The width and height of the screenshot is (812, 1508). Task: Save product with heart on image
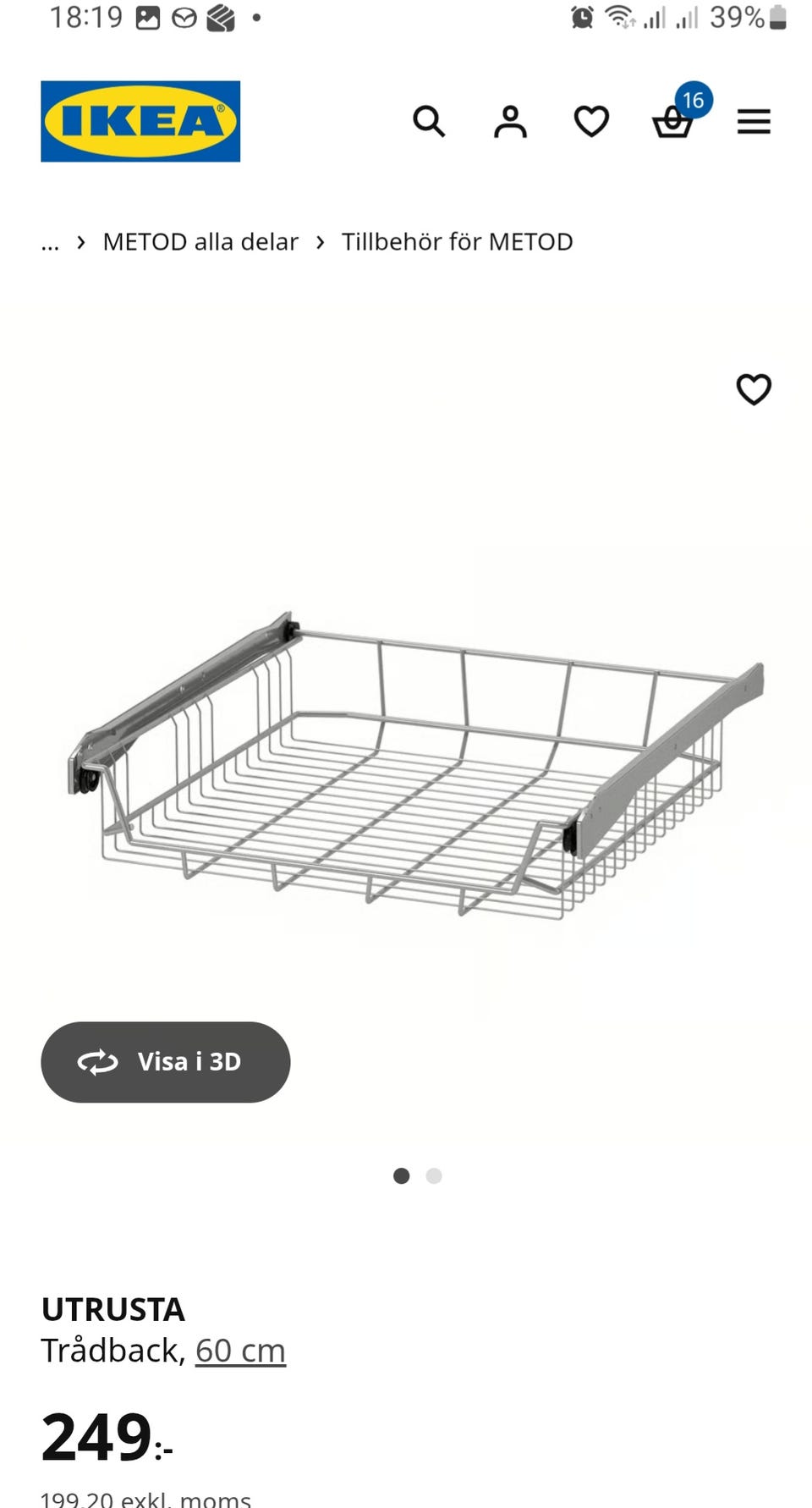754,389
